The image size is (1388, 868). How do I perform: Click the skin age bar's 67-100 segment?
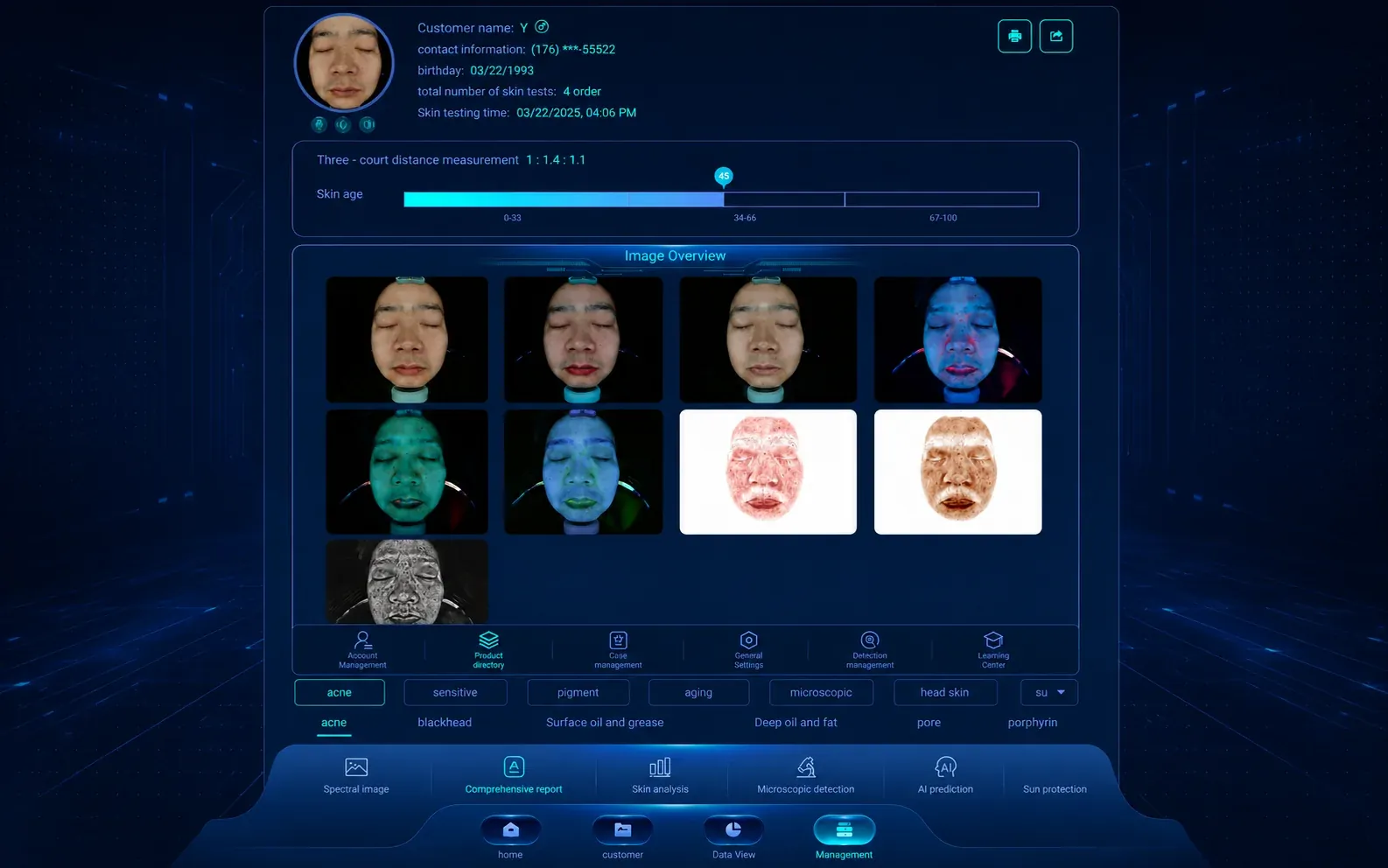942,199
